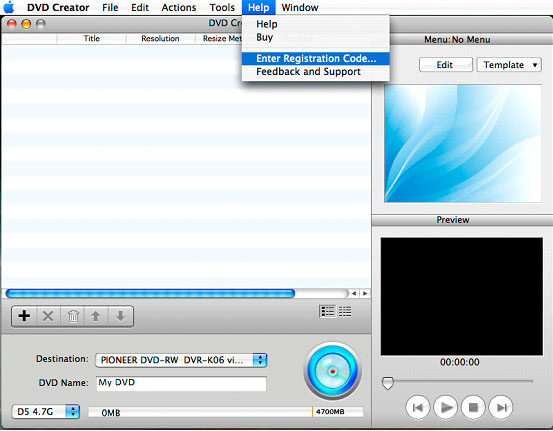This screenshot has height=431, width=553.
Task: Click the blue horizontal scrollbar thumb
Action: 150,293
